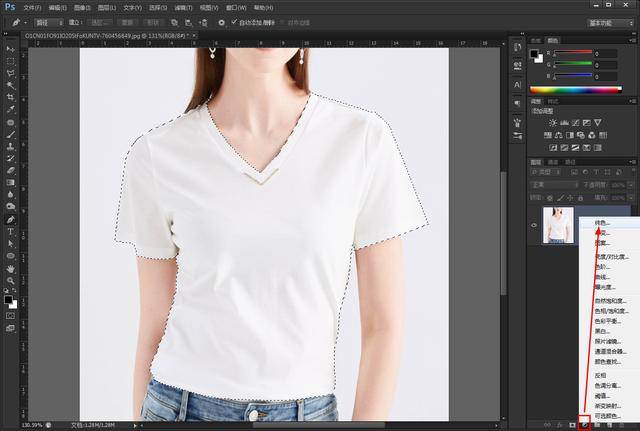Open the workspace dropdown labeled 基本功能

click(606, 22)
